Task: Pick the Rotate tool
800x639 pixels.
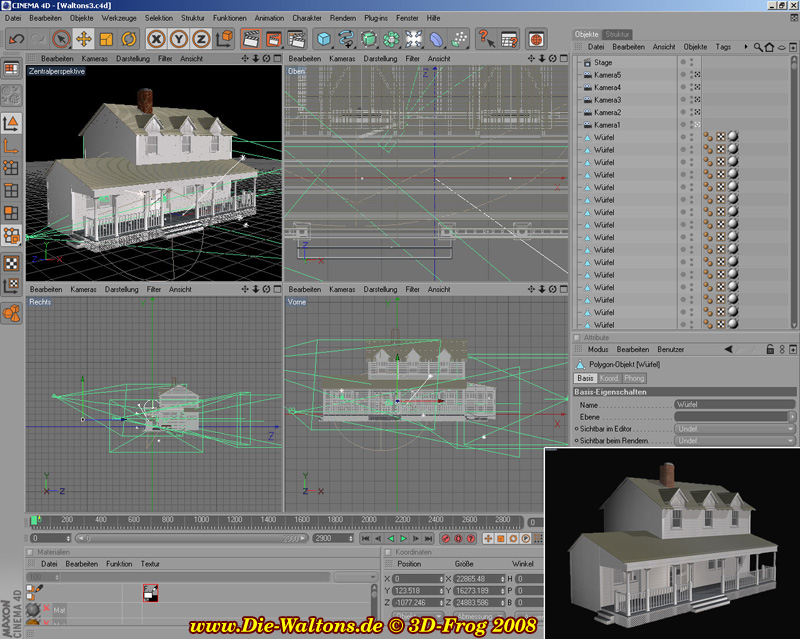Action: [129, 39]
